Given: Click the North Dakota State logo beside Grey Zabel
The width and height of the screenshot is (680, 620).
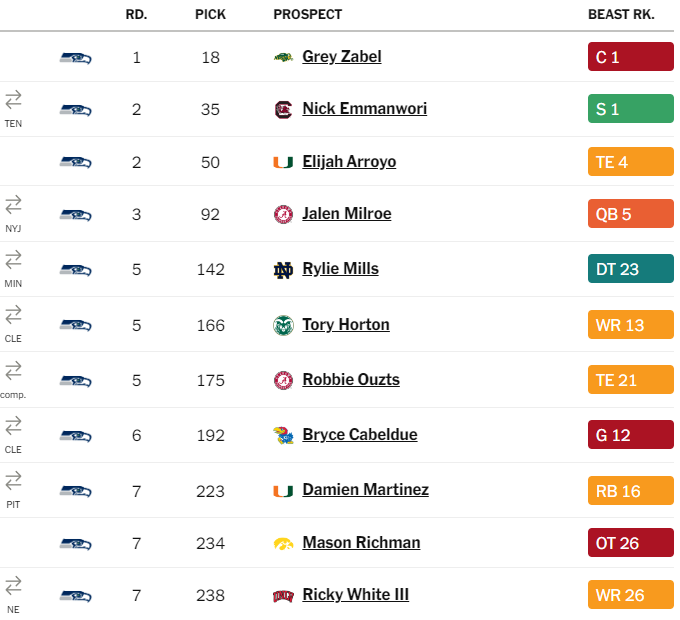Looking at the screenshot, I should 283,57.
